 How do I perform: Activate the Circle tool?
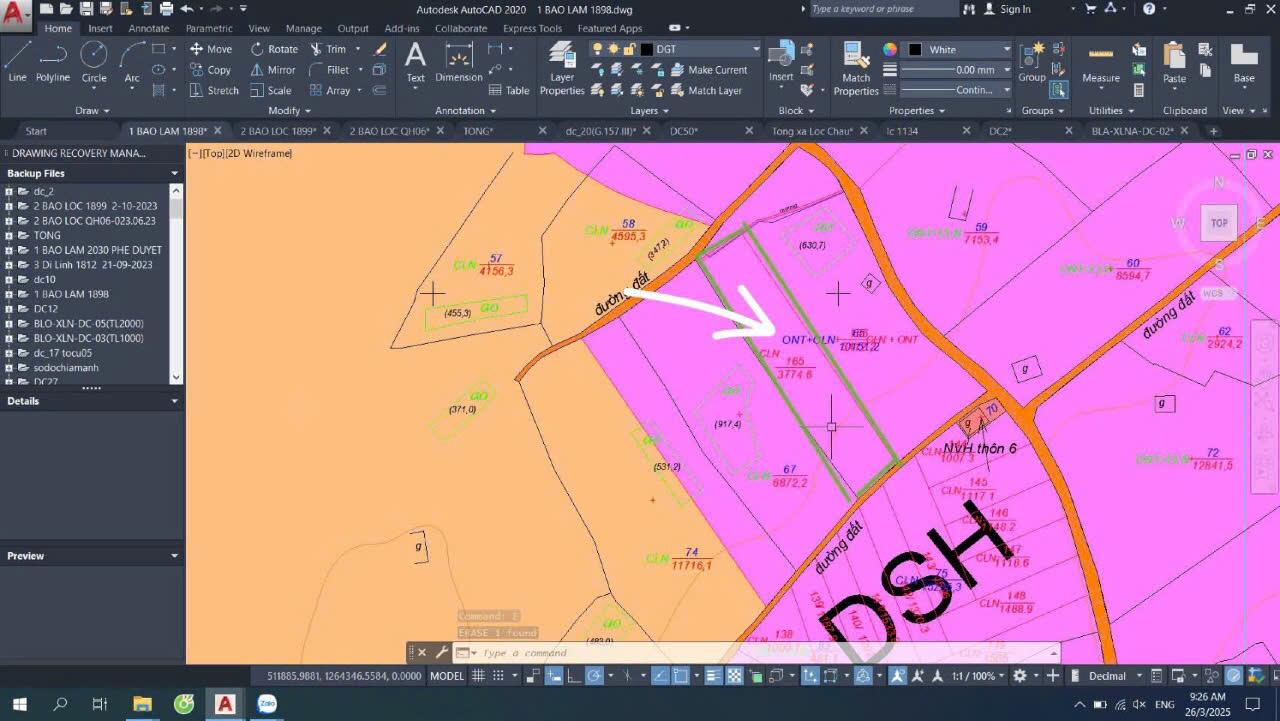pyautogui.click(x=94, y=60)
